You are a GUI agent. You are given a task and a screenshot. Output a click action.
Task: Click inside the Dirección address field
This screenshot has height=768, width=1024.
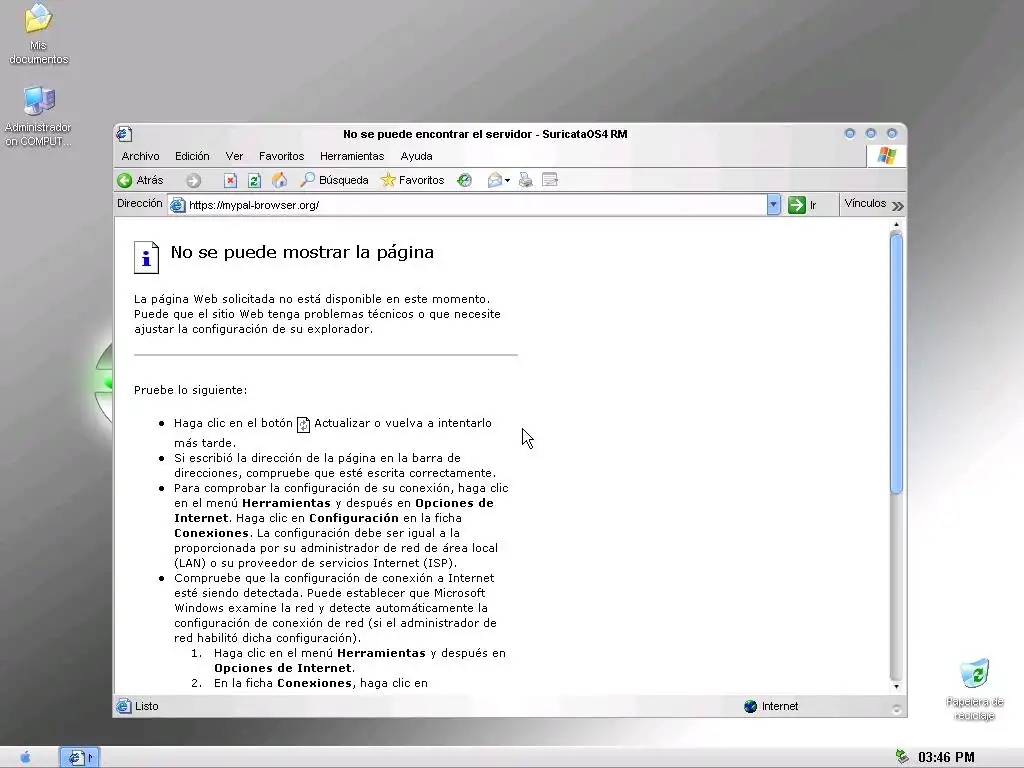coord(468,205)
